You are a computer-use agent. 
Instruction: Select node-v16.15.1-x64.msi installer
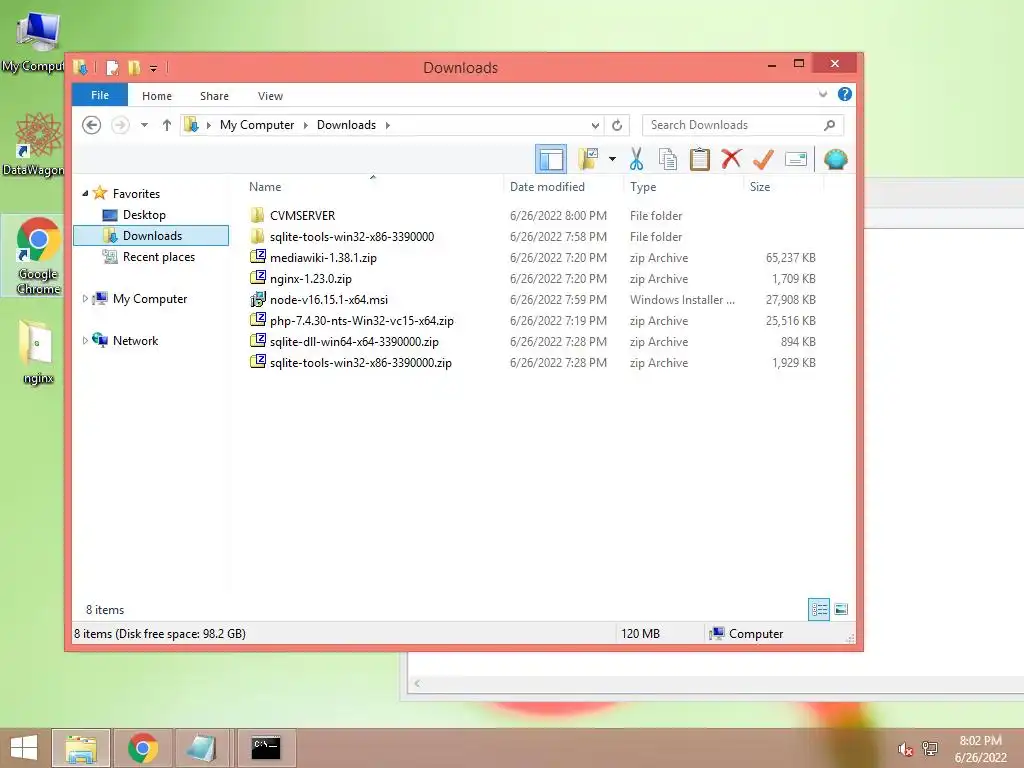click(328, 300)
